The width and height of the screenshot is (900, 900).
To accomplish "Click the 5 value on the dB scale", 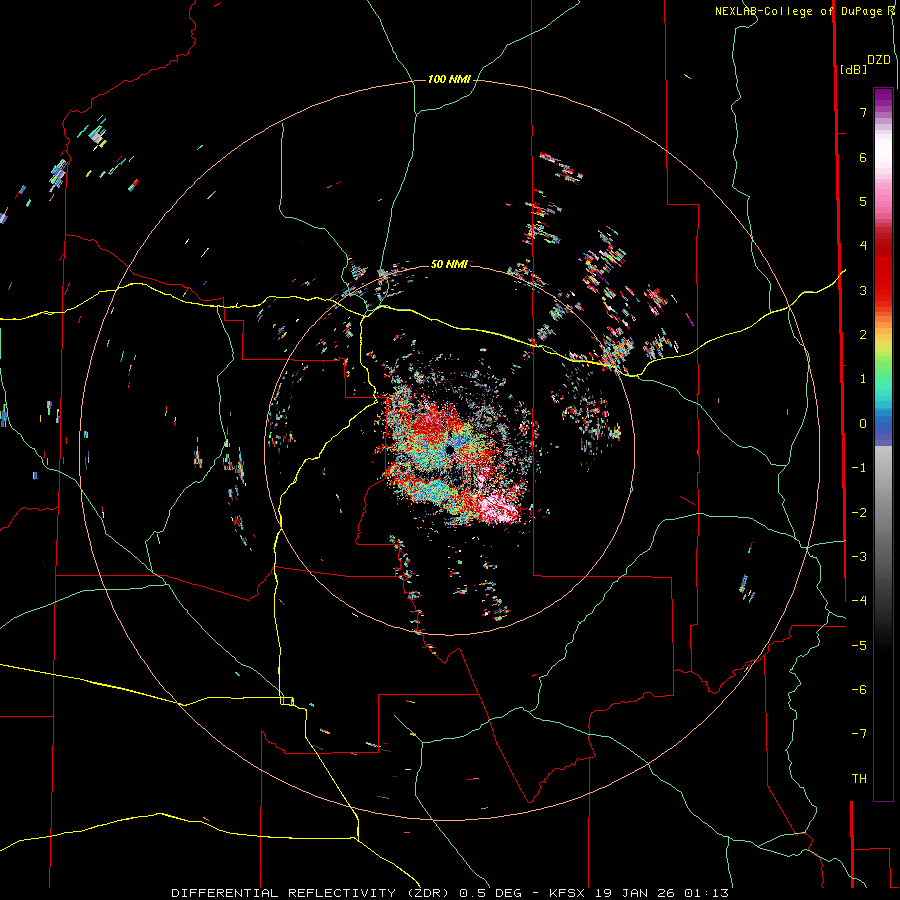I will [x=863, y=201].
